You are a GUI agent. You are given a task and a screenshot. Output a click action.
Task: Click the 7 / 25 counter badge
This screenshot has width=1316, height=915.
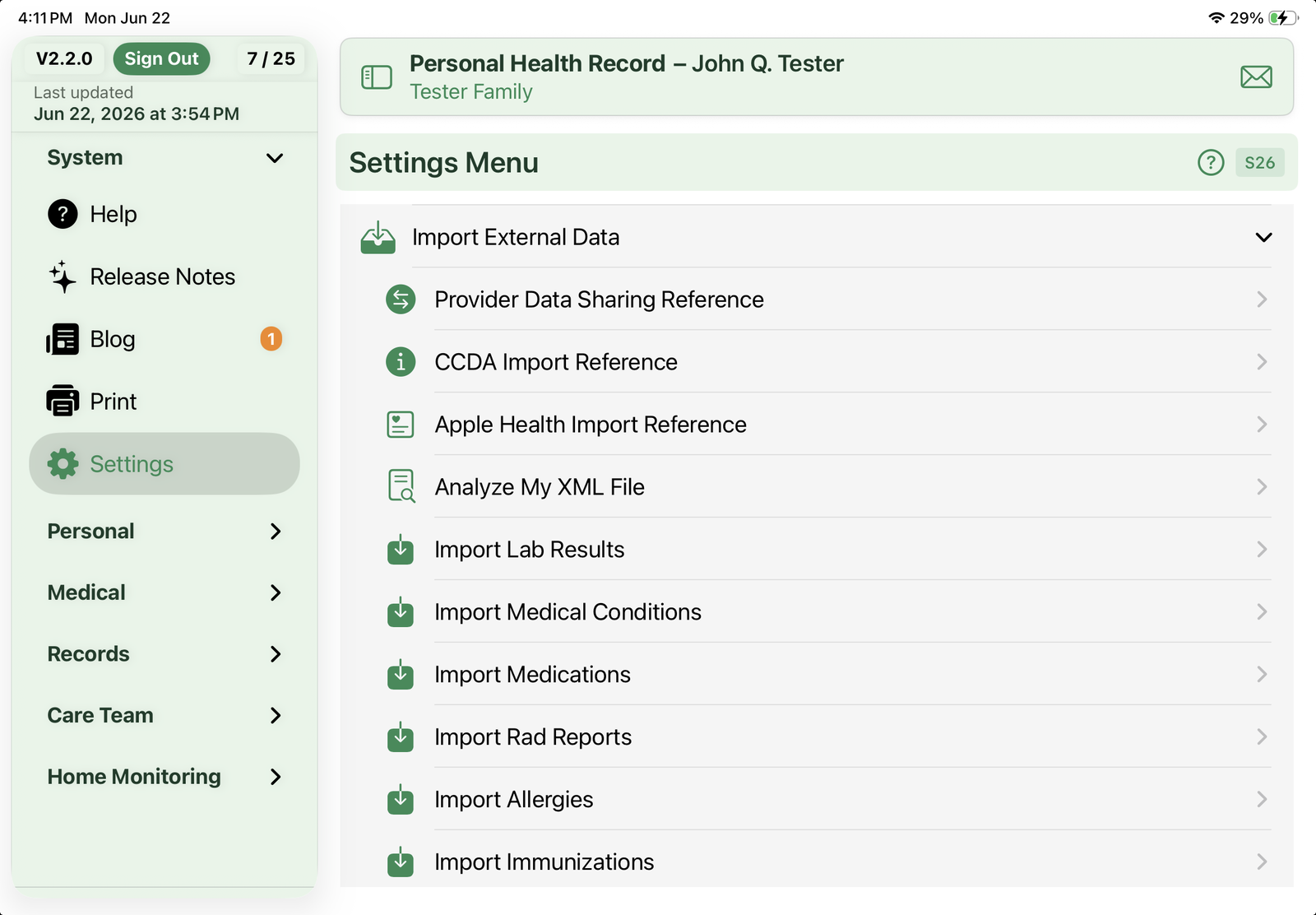[271, 58]
